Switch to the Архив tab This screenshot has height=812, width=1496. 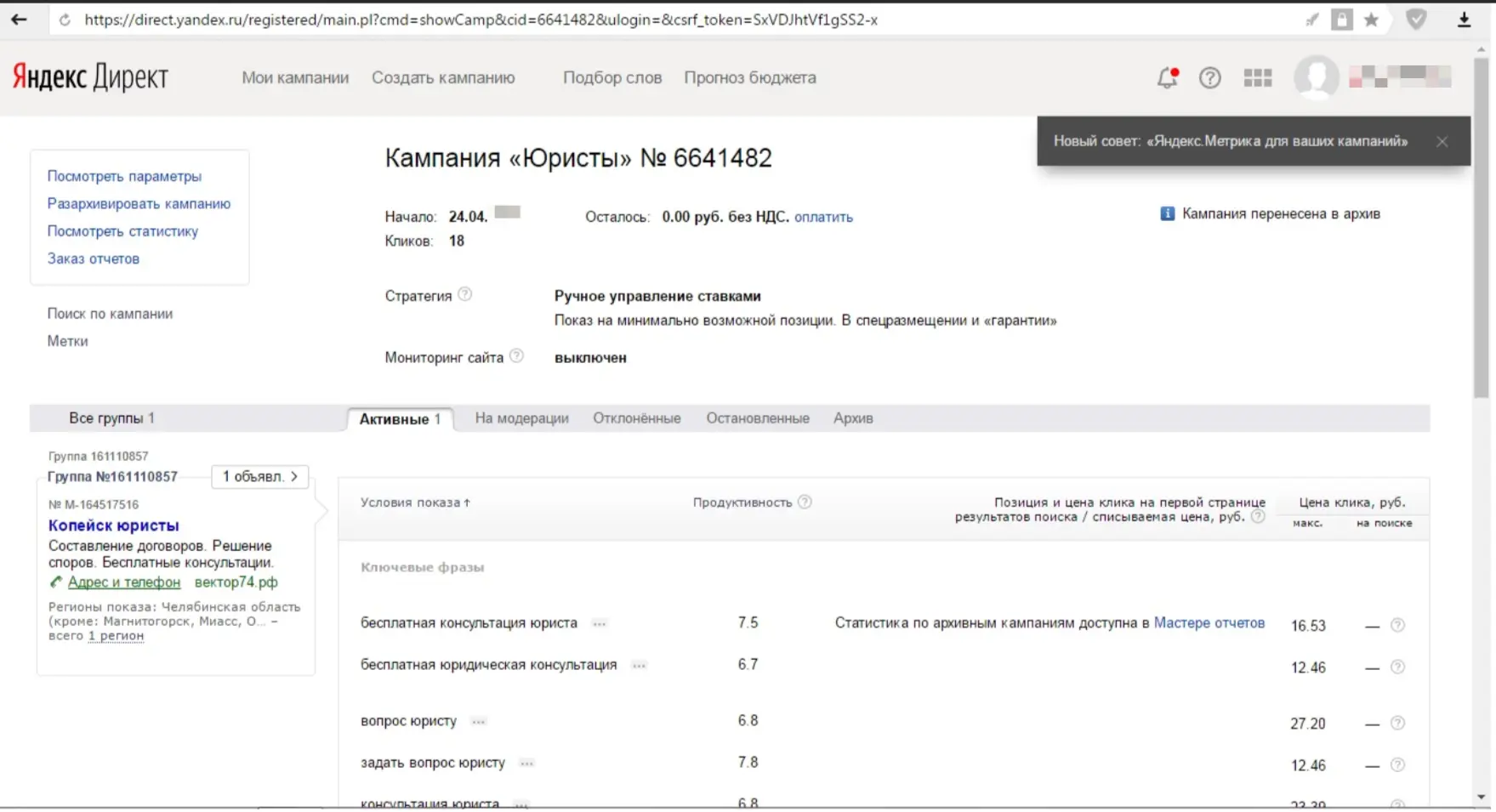(x=853, y=418)
